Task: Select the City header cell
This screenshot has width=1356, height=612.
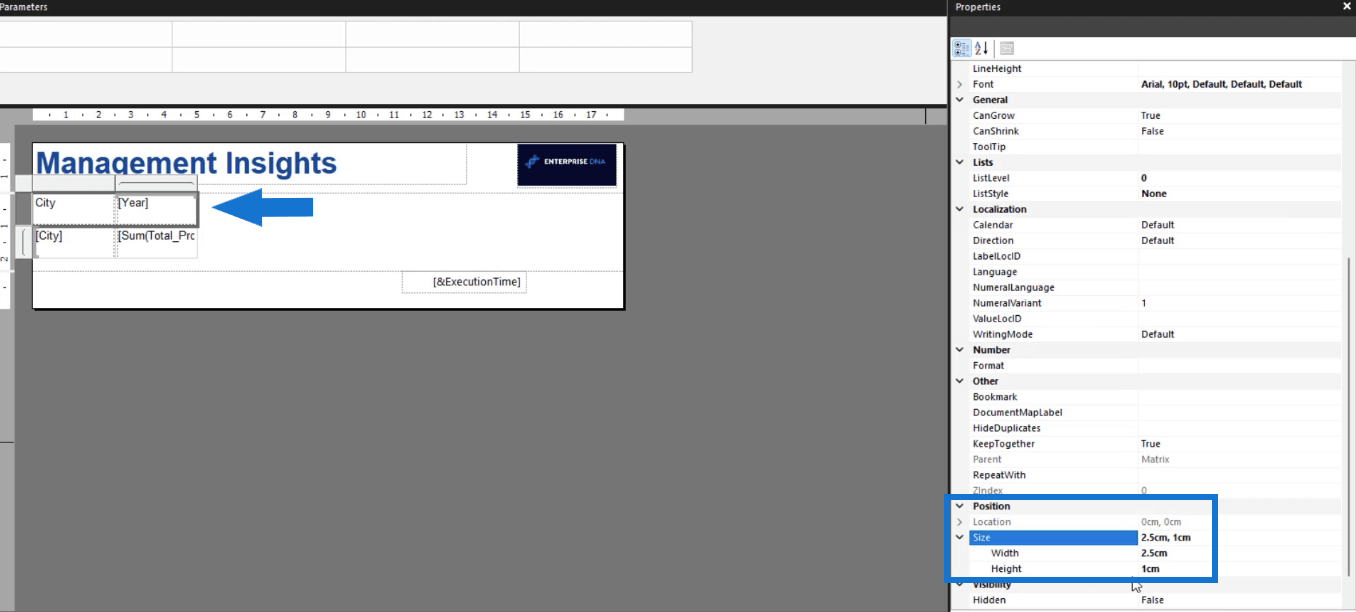Action: coord(74,209)
